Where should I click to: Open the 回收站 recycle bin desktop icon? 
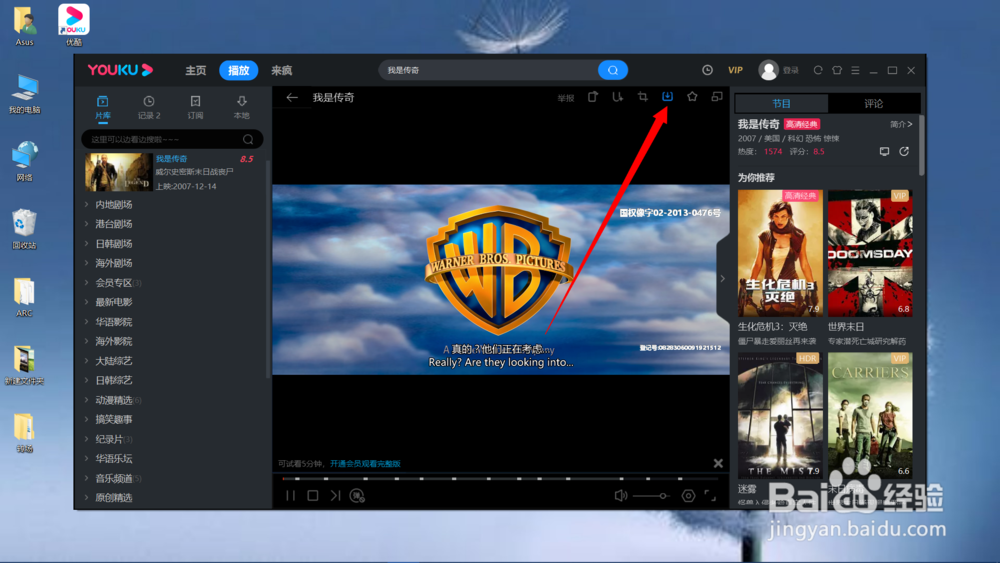pos(24,229)
